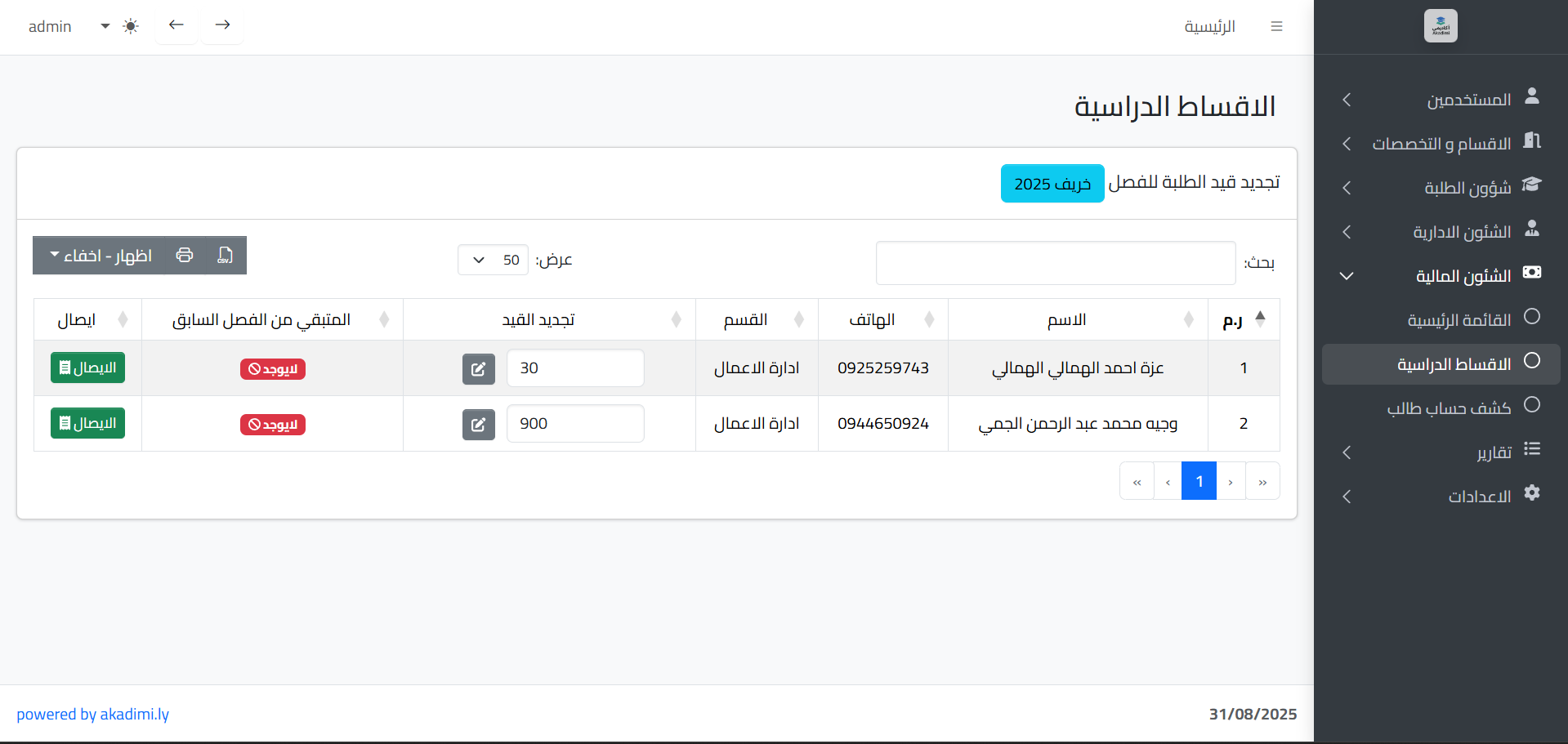Click the بحث search input field
The image size is (1568, 744).
pyautogui.click(x=1055, y=263)
